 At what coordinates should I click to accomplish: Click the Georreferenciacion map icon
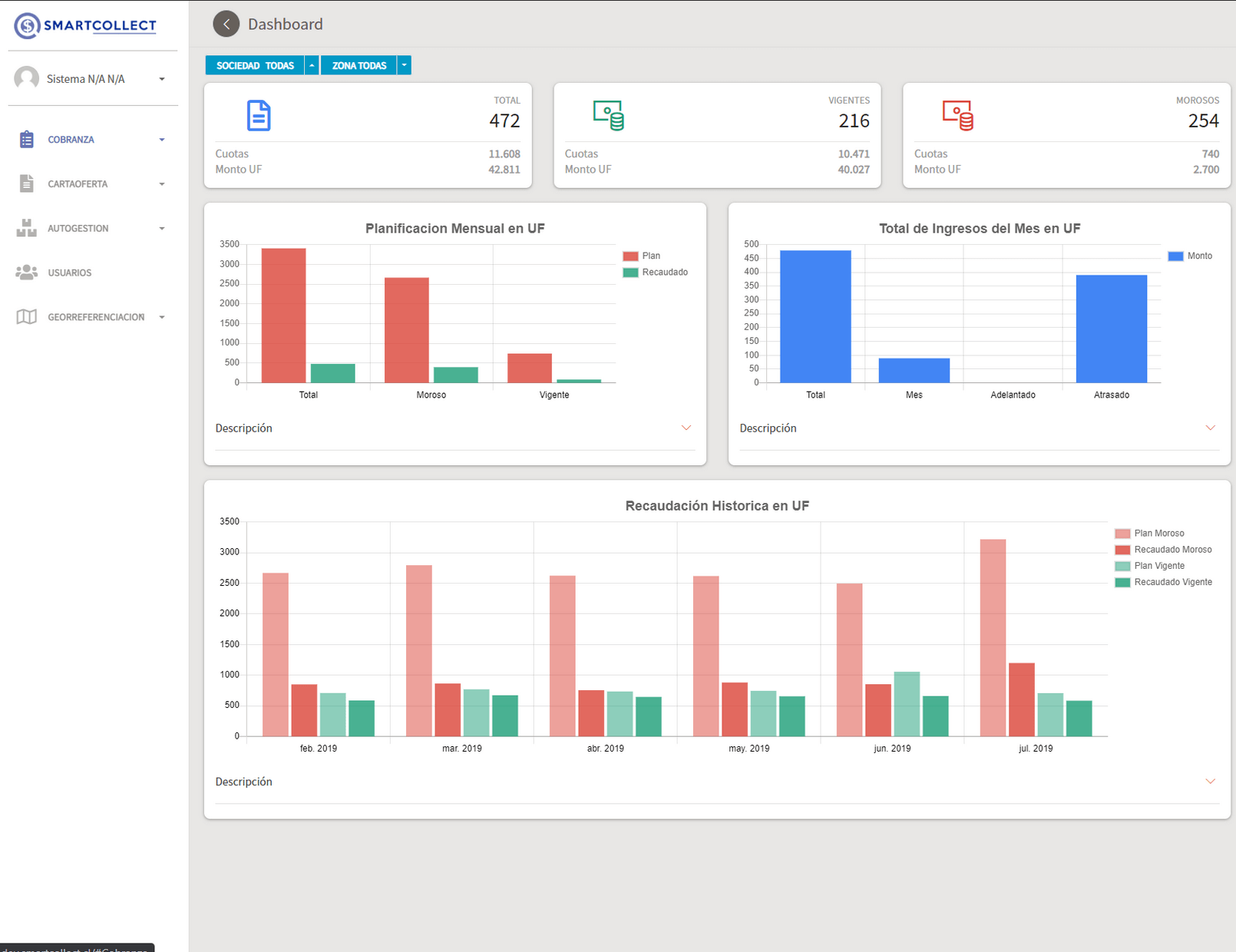(x=27, y=317)
